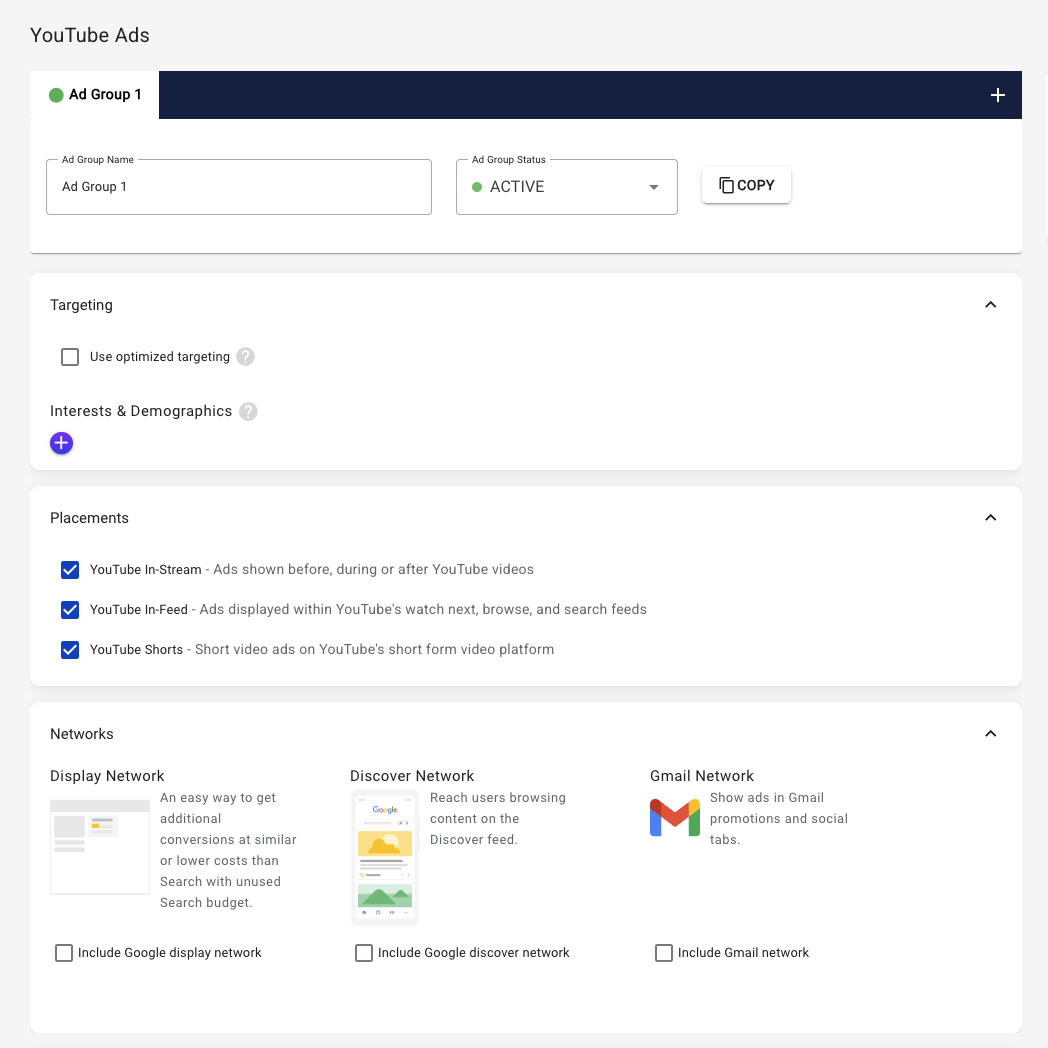Collapse the Targeting section
Image resolution: width=1048 pixels, height=1048 pixels.
(x=990, y=305)
